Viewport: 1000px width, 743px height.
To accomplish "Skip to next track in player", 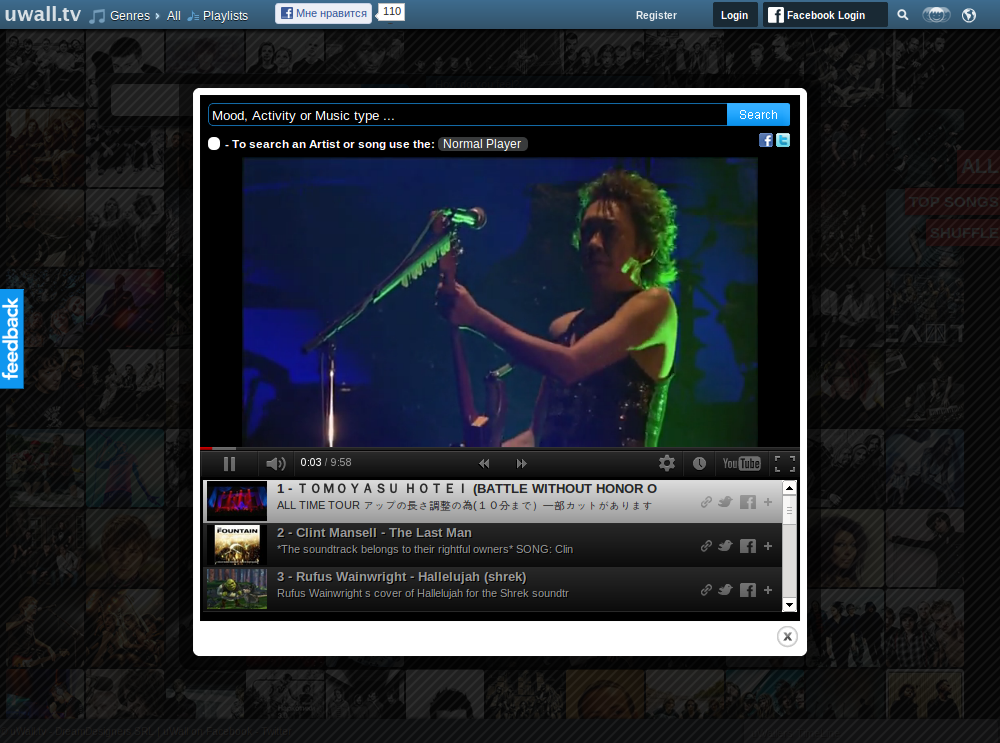I will (521, 463).
